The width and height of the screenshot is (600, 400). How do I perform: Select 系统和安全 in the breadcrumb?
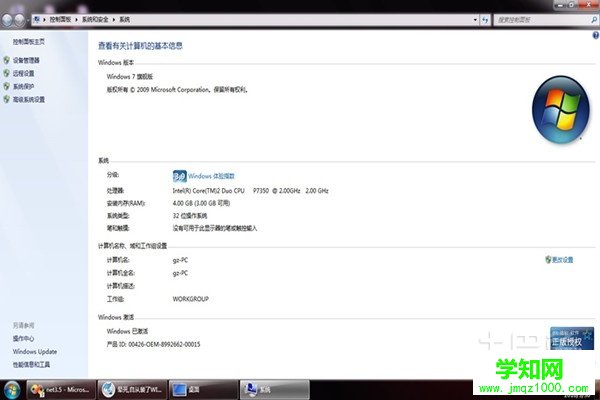pos(95,20)
